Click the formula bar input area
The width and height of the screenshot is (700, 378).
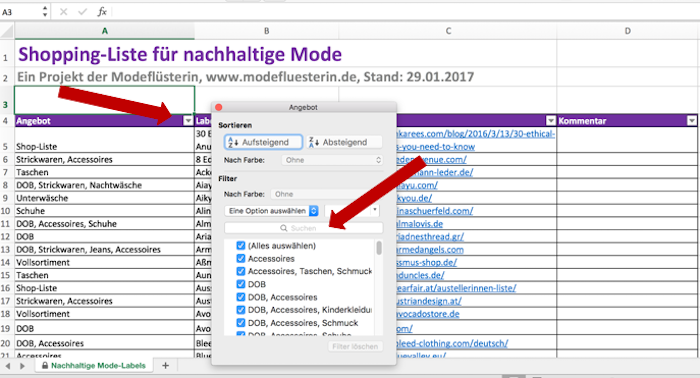click(405, 12)
